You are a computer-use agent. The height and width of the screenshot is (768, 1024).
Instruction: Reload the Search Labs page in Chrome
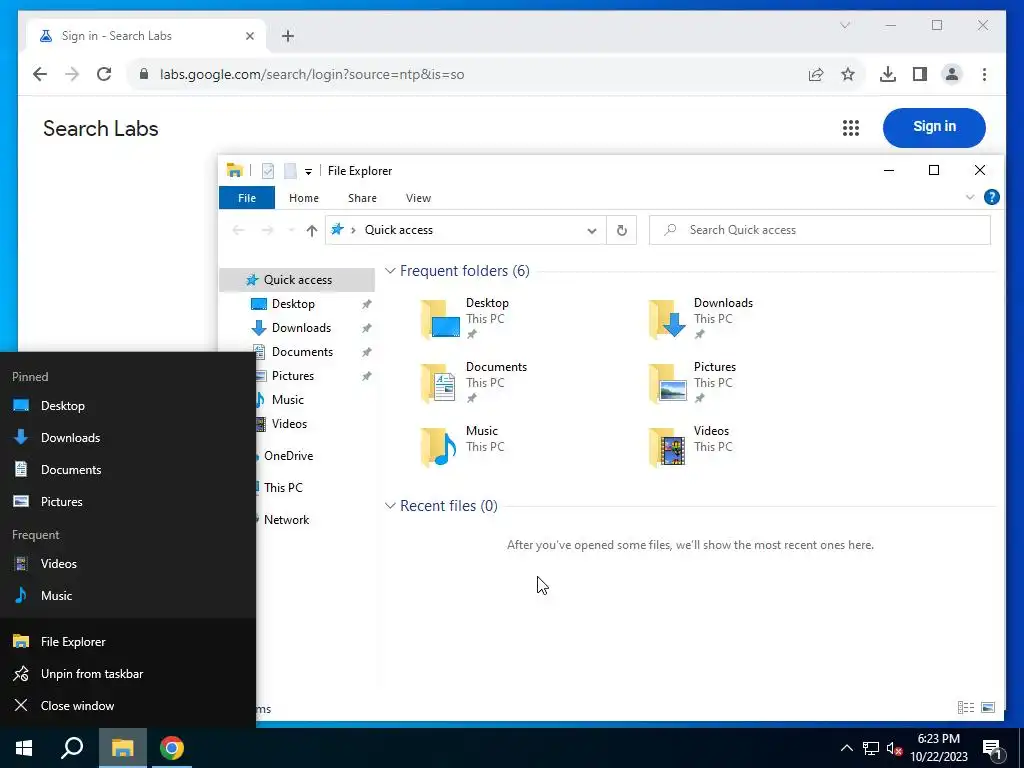click(104, 74)
